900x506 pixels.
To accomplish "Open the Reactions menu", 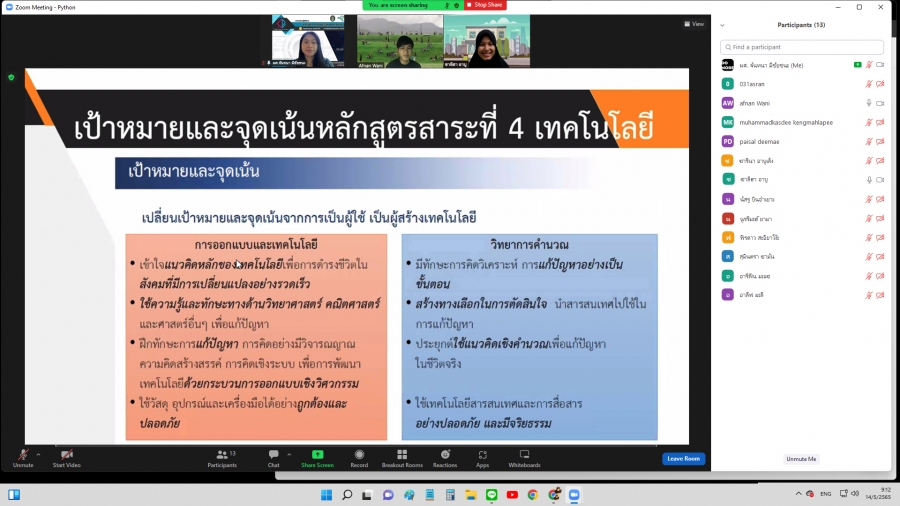I will coord(445,455).
